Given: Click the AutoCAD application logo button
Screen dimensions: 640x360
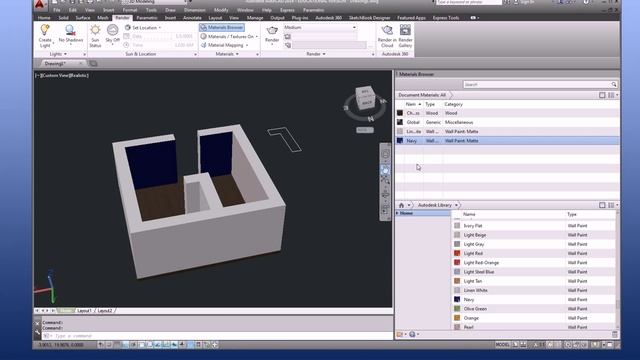Looking at the screenshot, I should (40, 4).
